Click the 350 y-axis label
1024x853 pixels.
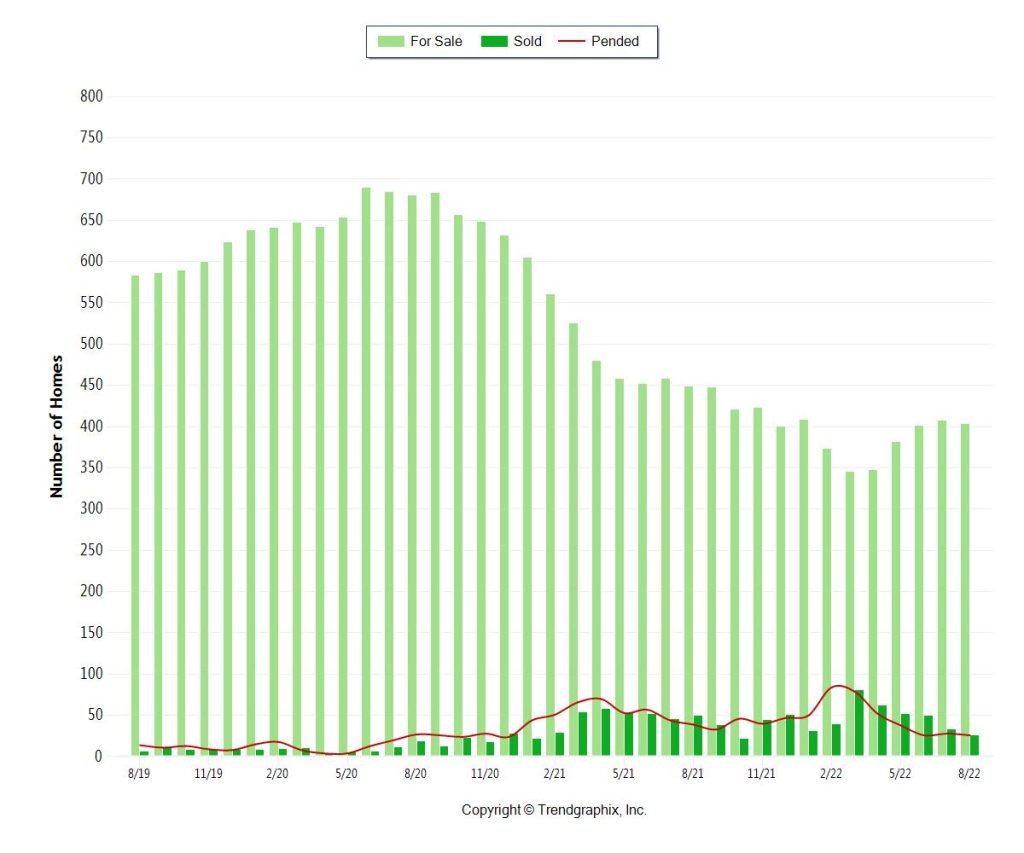tap(91, 467)
